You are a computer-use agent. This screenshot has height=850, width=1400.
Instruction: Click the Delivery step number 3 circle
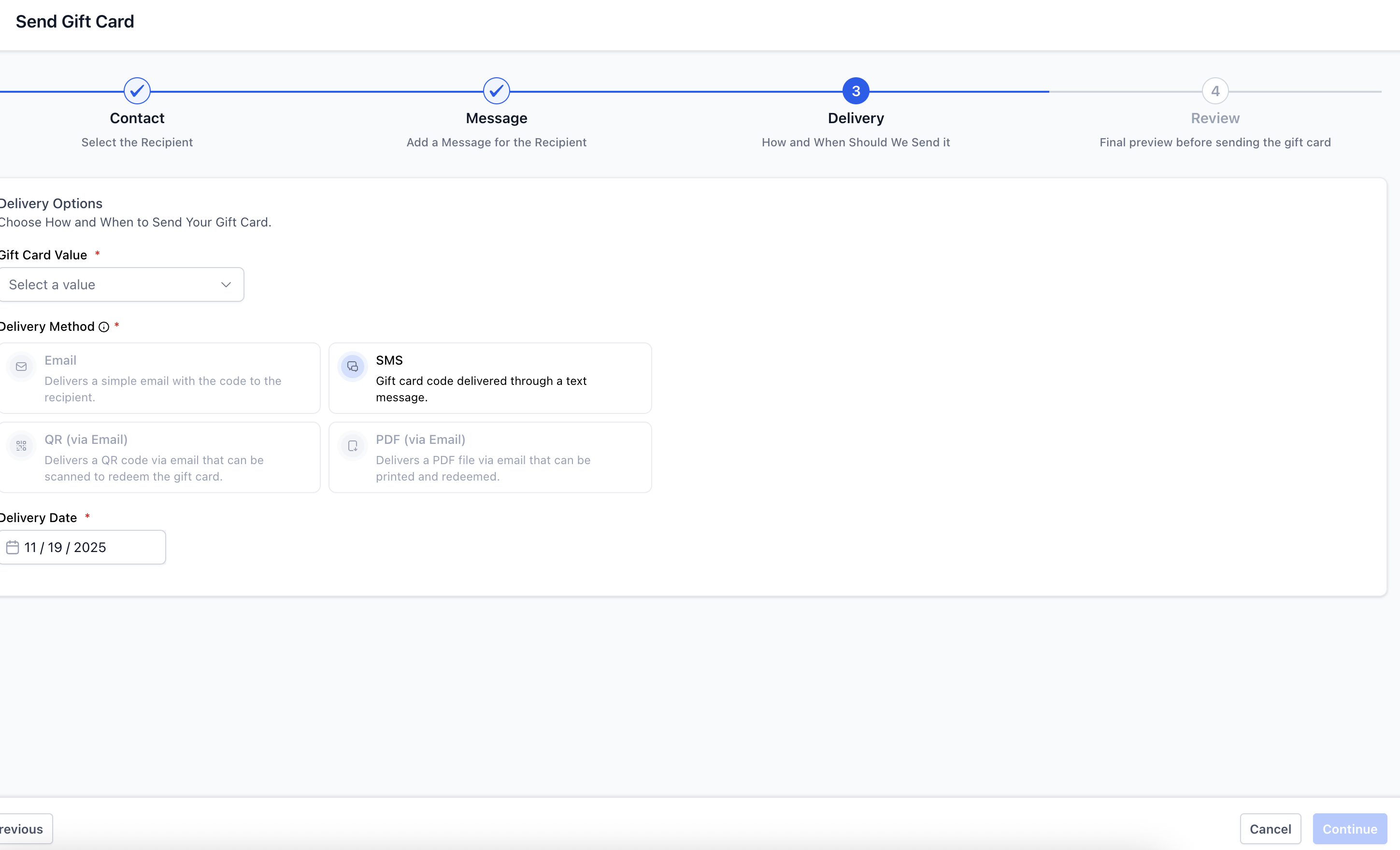(x=856, y=91)
